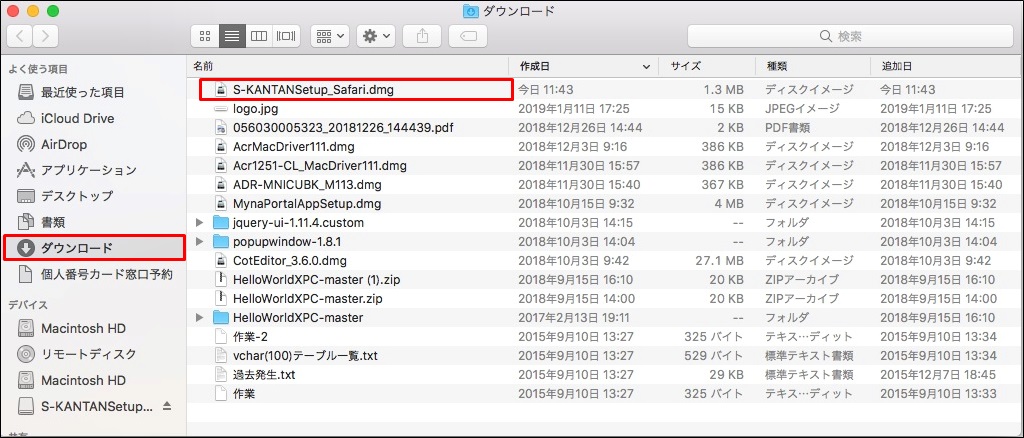The image size is (1024, 438).
Task: Click the CotEditor_3.6.0.dmg disk image icon
Action: pos(221,260)
